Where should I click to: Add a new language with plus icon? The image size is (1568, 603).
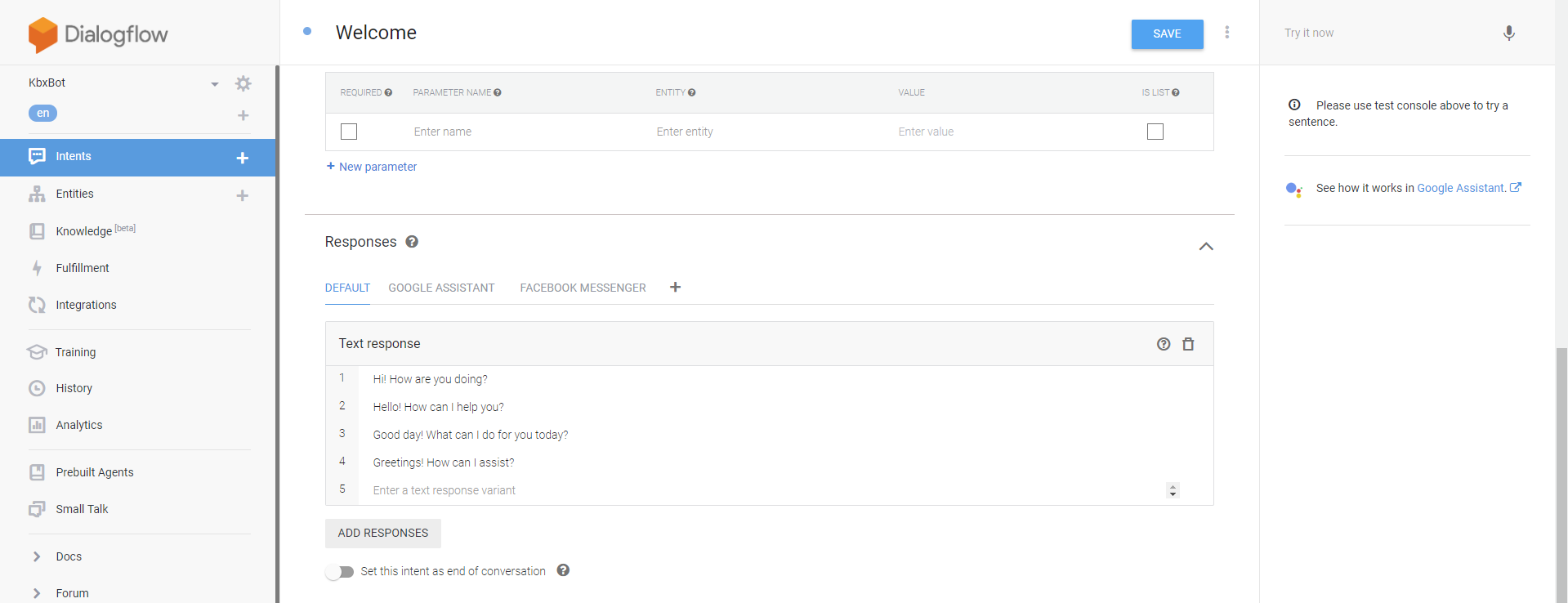[243, 115]
